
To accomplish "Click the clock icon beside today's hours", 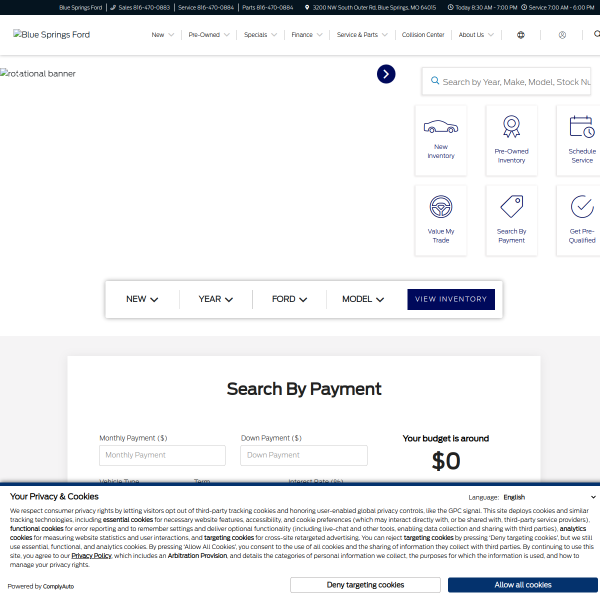I will coord(450,7).
